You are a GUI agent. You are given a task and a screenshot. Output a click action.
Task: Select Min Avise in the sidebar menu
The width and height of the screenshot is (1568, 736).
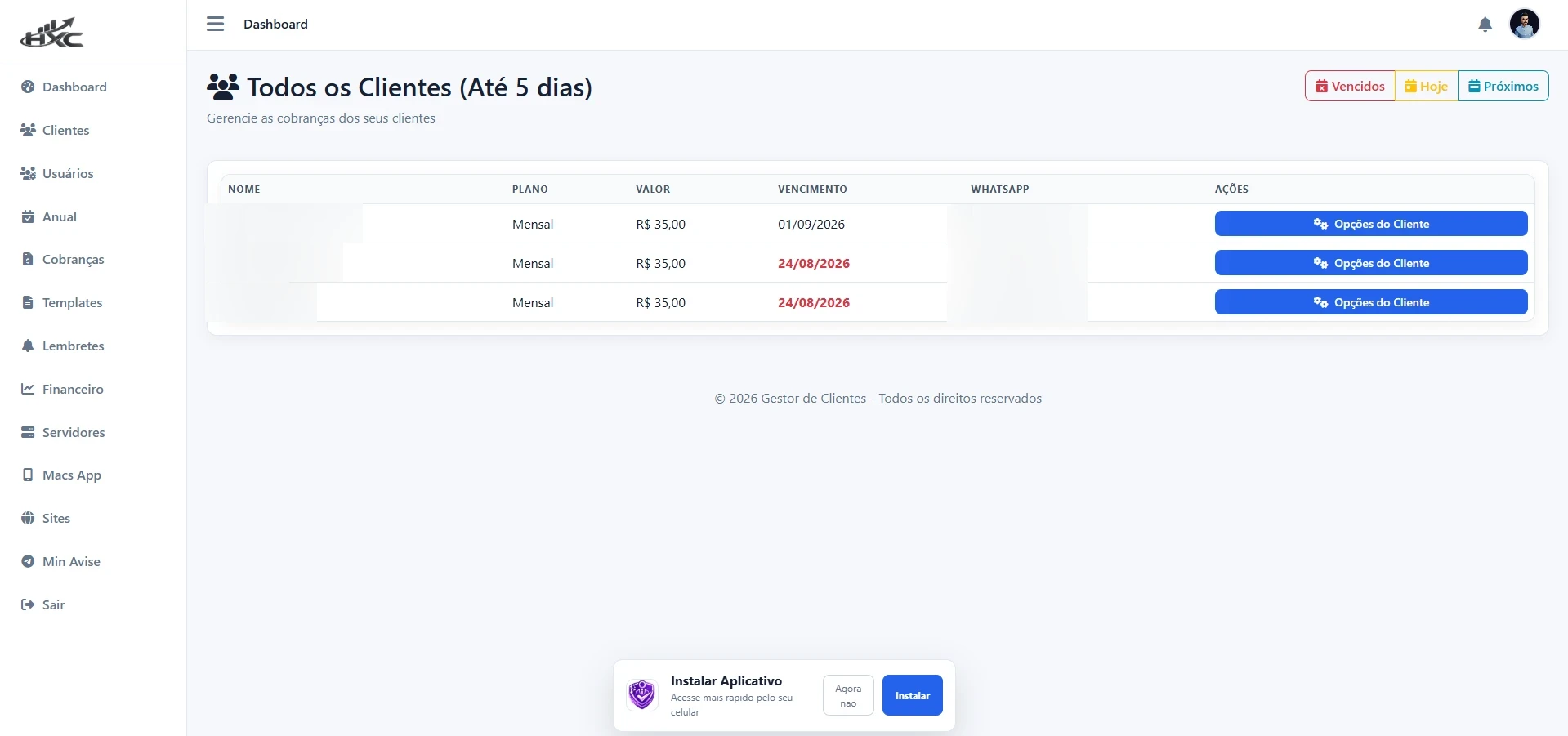tap(71, 561)
